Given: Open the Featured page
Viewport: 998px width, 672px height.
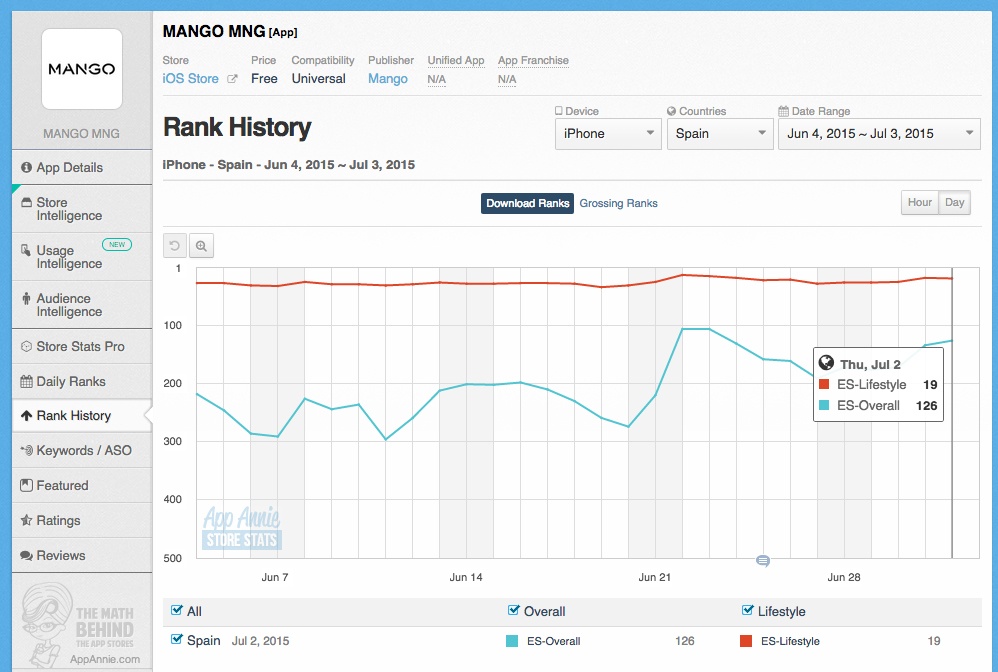Looking at the screenshot, I should point(81,485).
